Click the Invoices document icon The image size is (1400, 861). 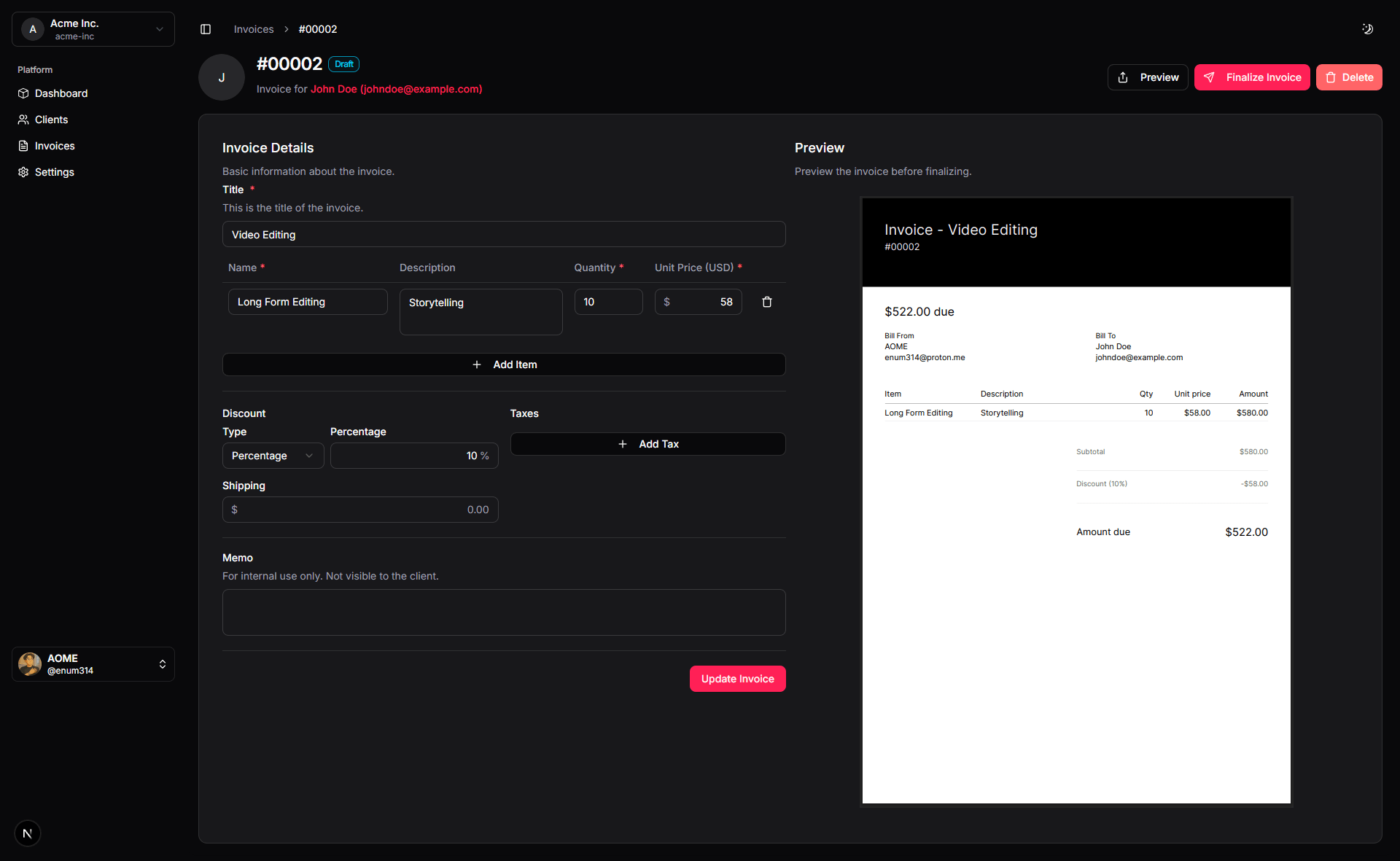pyautogui.click(x=23, y=146)
